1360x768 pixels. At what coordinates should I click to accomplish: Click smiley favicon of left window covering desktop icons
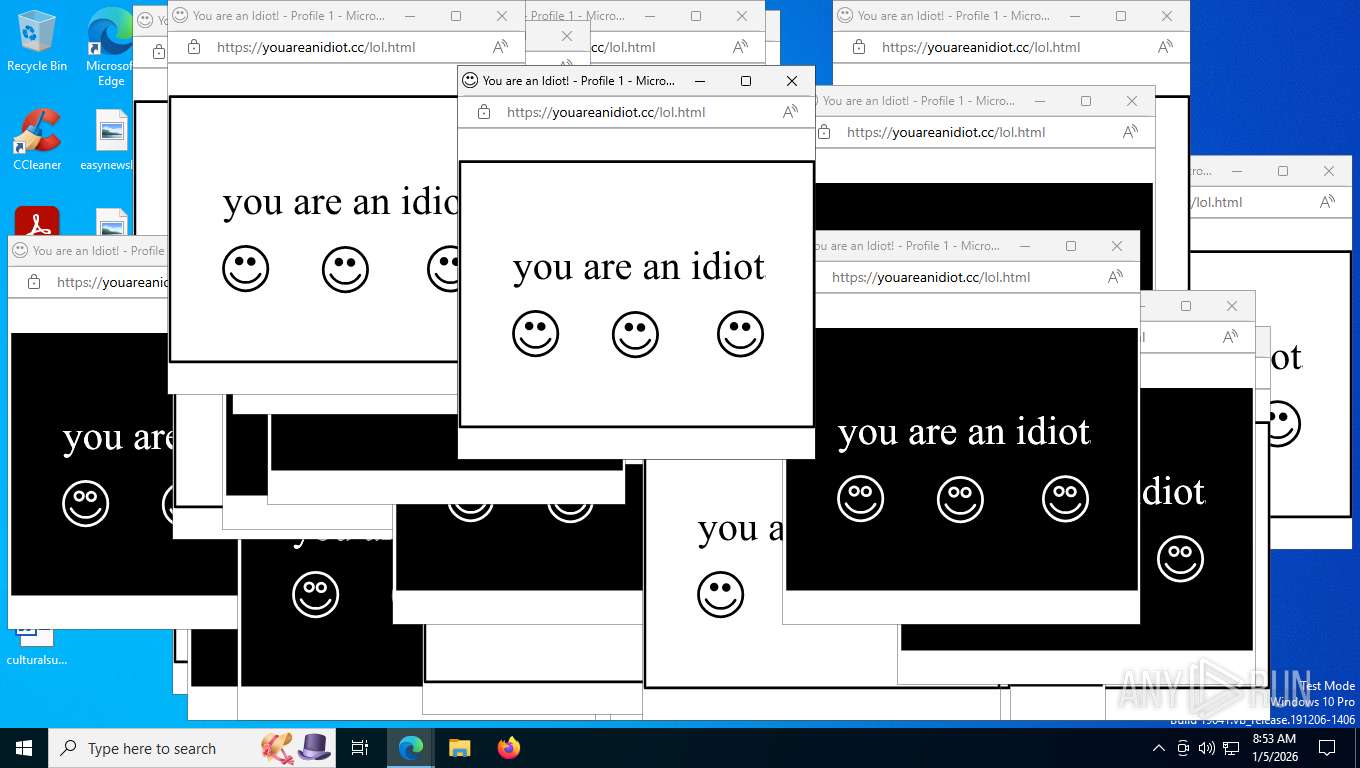tap(20, 251)
